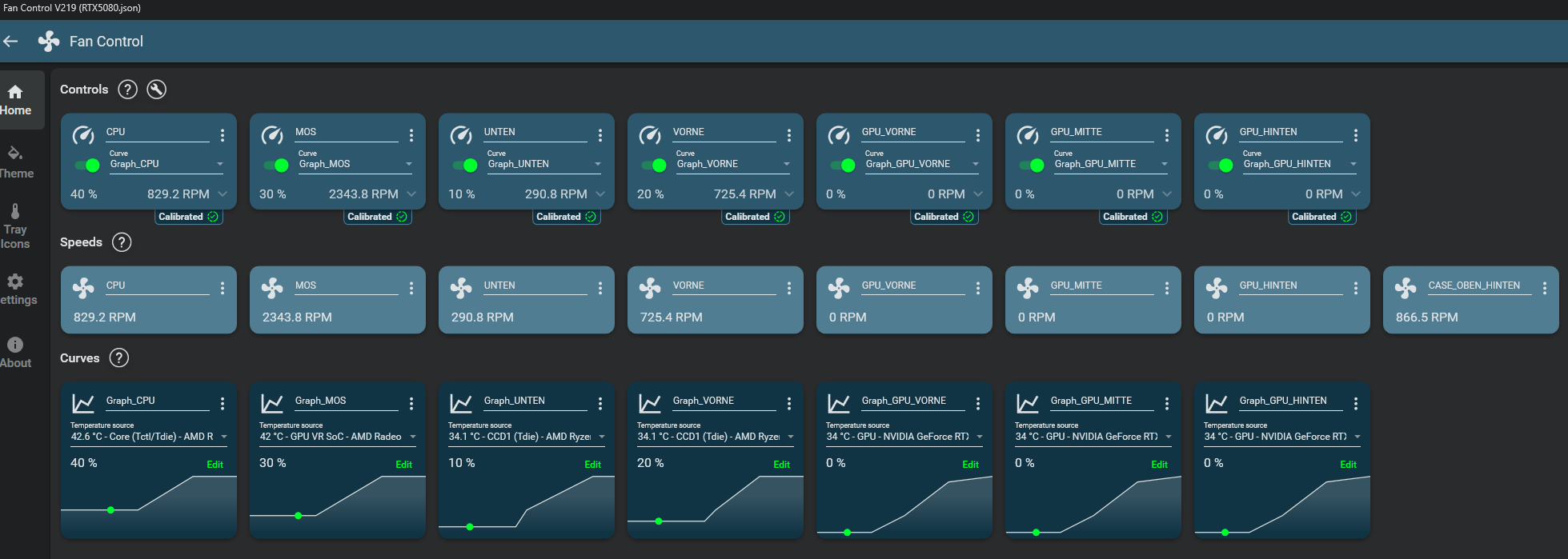
Task: Open the Controls help question mark
Action: (127, 90)
